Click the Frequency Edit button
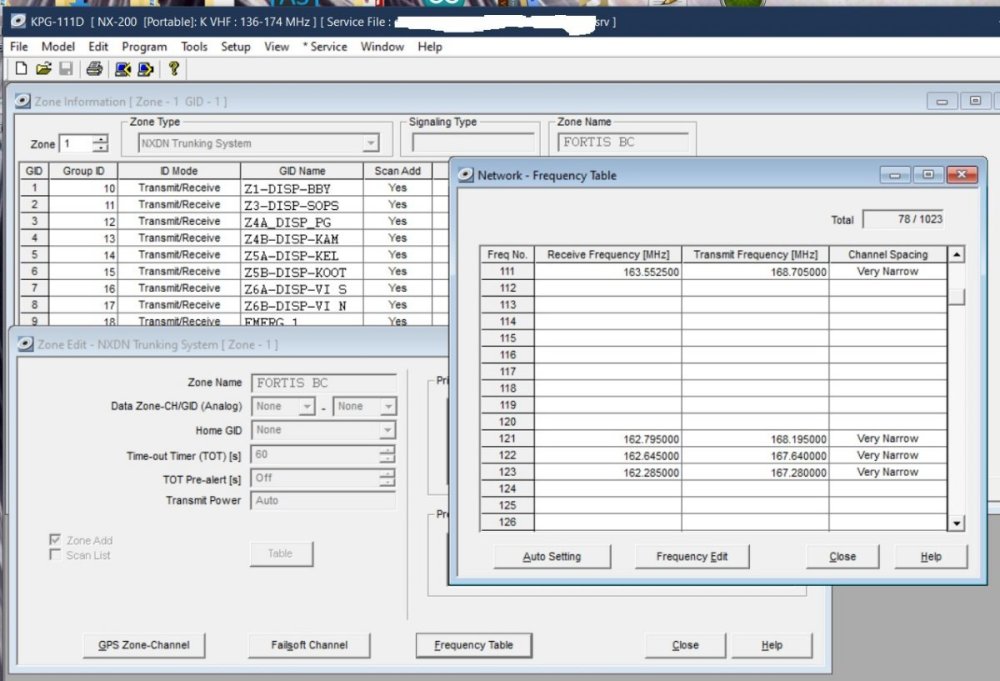1000x681 pixels. [692, 557]
